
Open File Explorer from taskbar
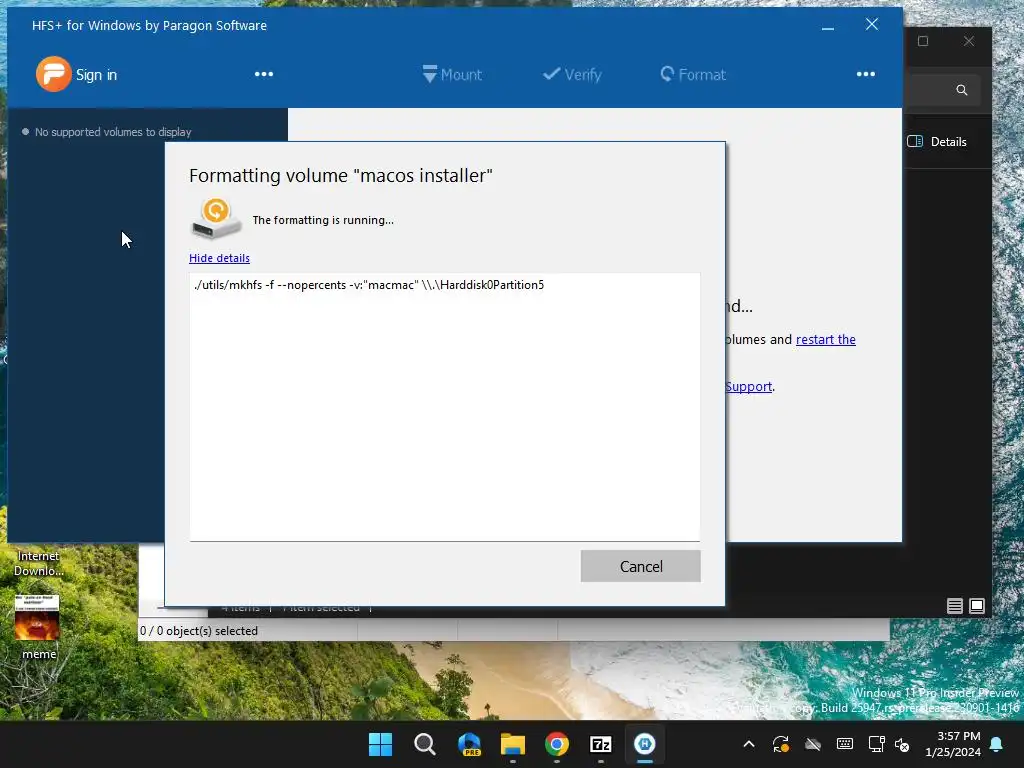[x=513, y=744]
